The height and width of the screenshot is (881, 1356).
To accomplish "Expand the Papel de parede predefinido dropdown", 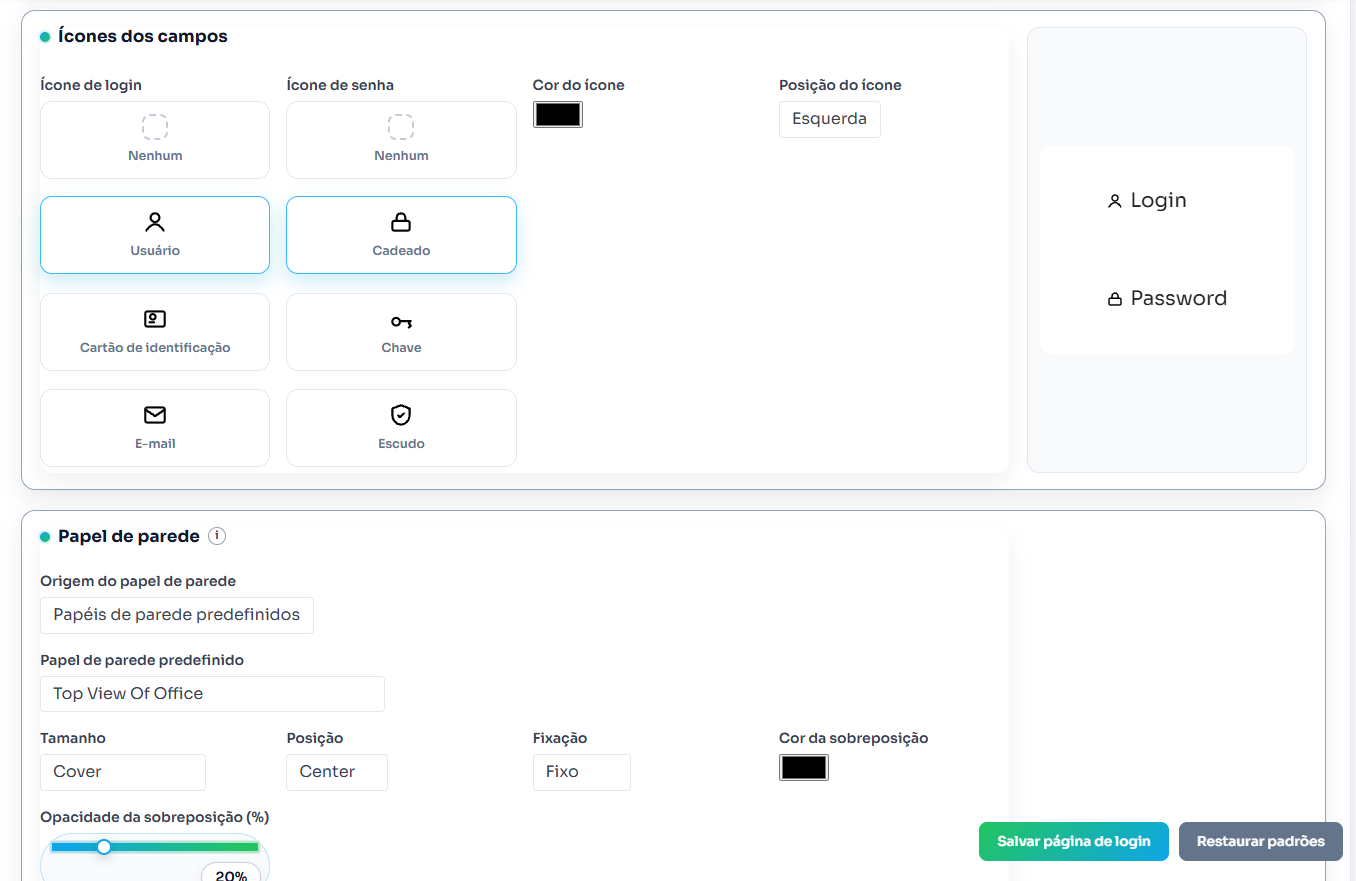I will (x=212, y=694).
